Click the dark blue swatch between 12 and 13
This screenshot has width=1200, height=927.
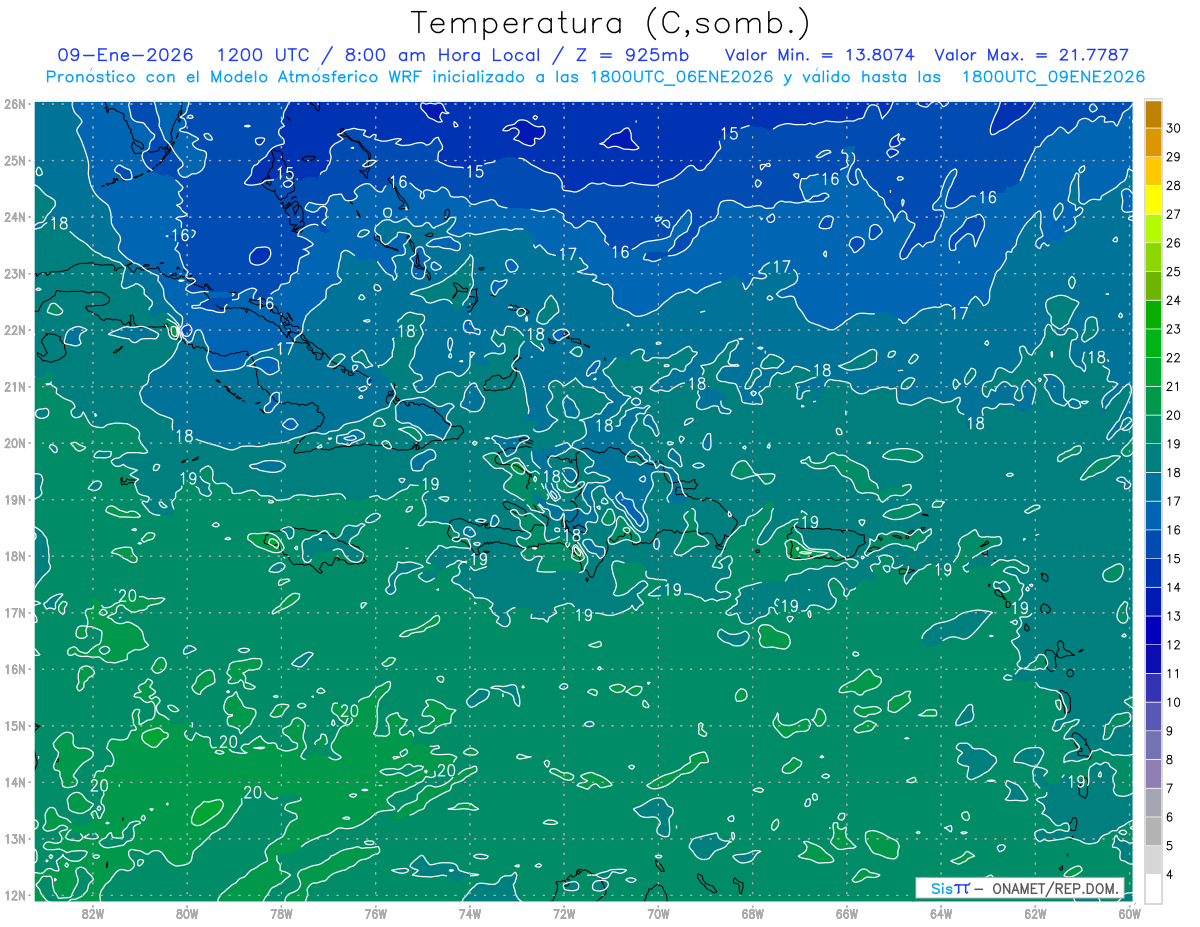(1153, 630)
